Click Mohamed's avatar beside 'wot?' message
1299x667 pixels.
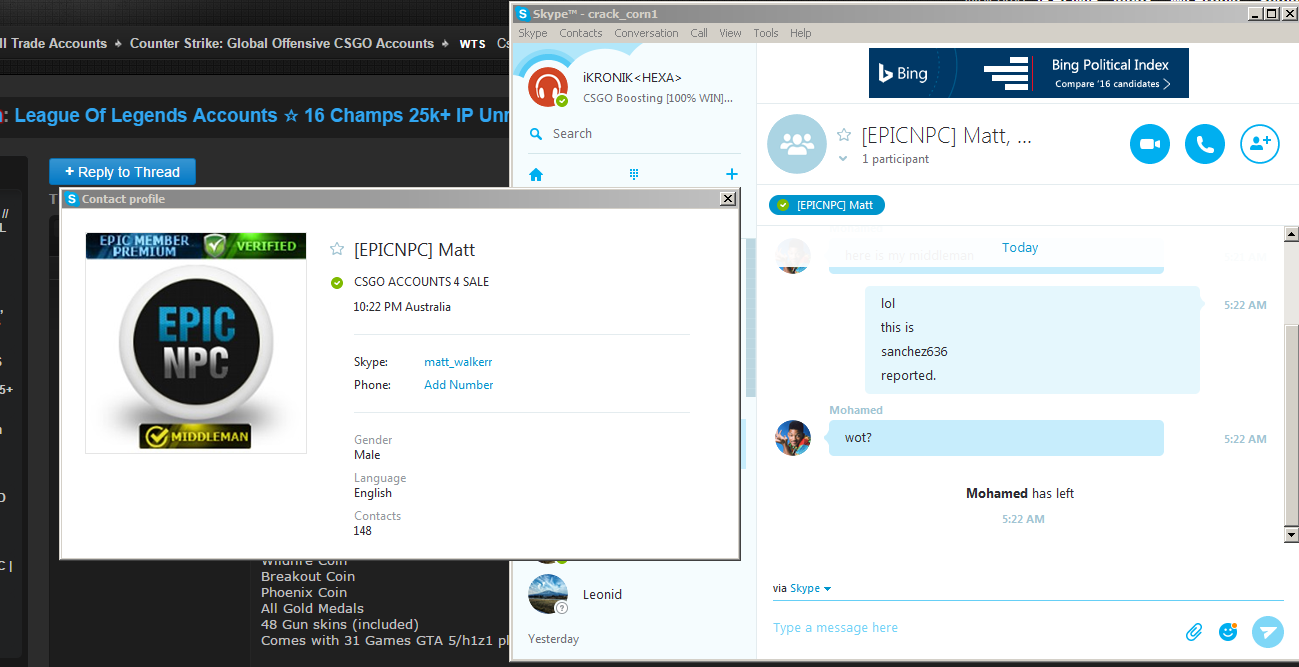tap(793, 438)
